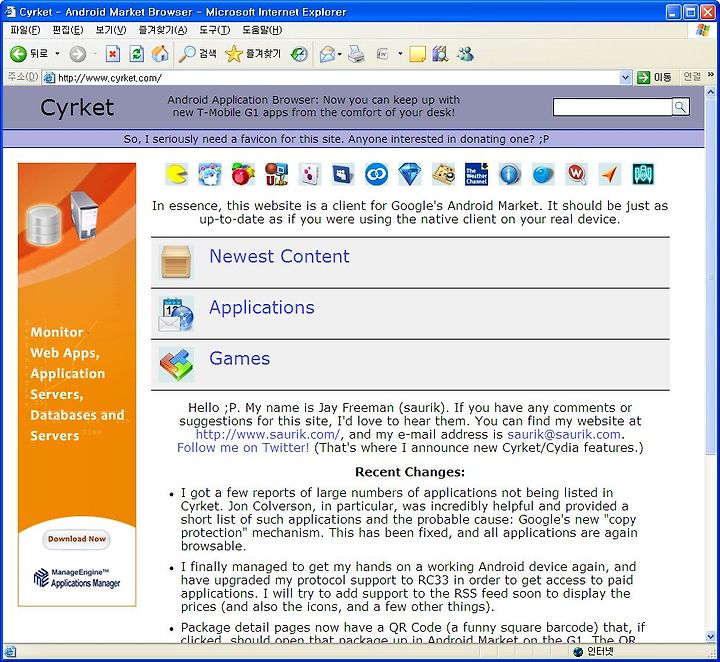The height and width of the screenshot is (662, 720).
Task: Click the grayed Forward arrow button
Action: [78, 54]
